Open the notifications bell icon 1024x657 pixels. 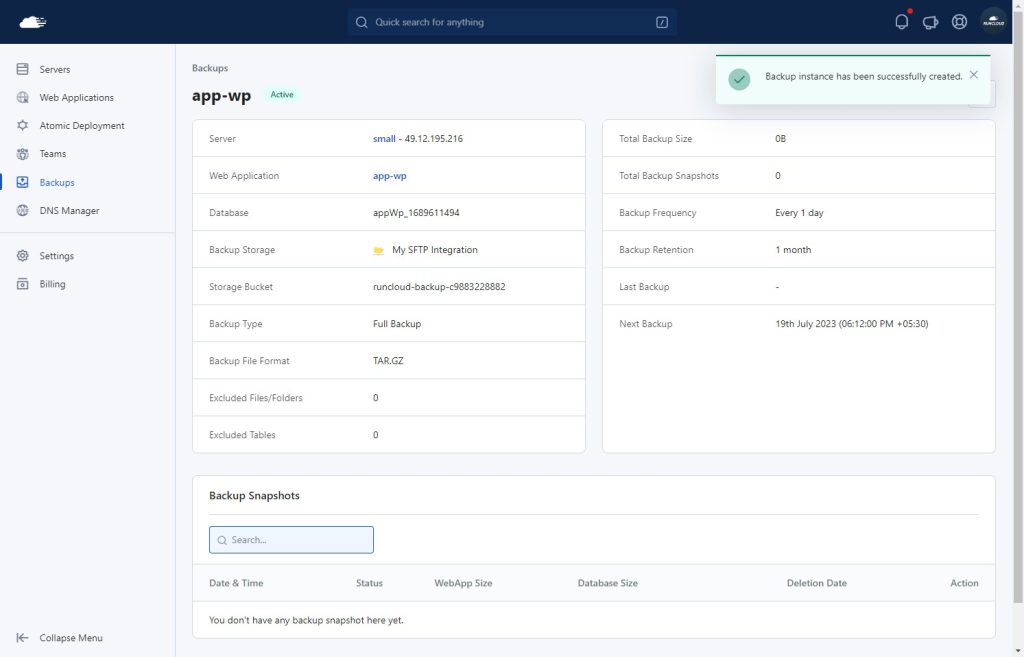click(x=901, y=22)
